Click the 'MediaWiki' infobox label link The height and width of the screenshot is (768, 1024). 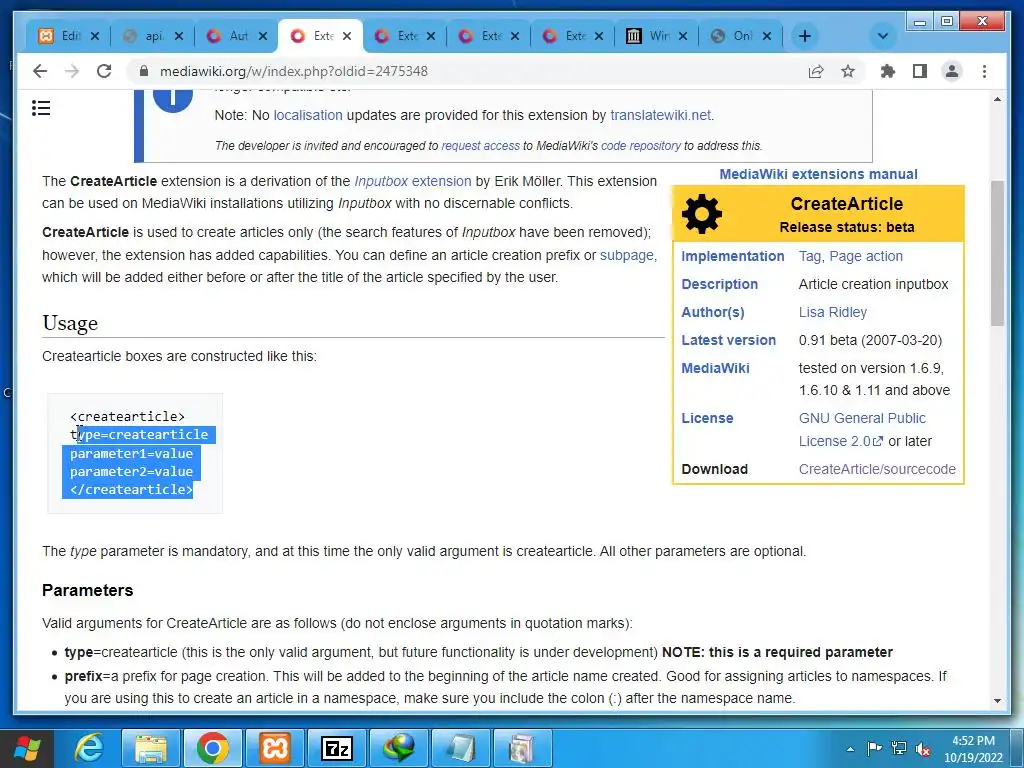coord(715,368)
